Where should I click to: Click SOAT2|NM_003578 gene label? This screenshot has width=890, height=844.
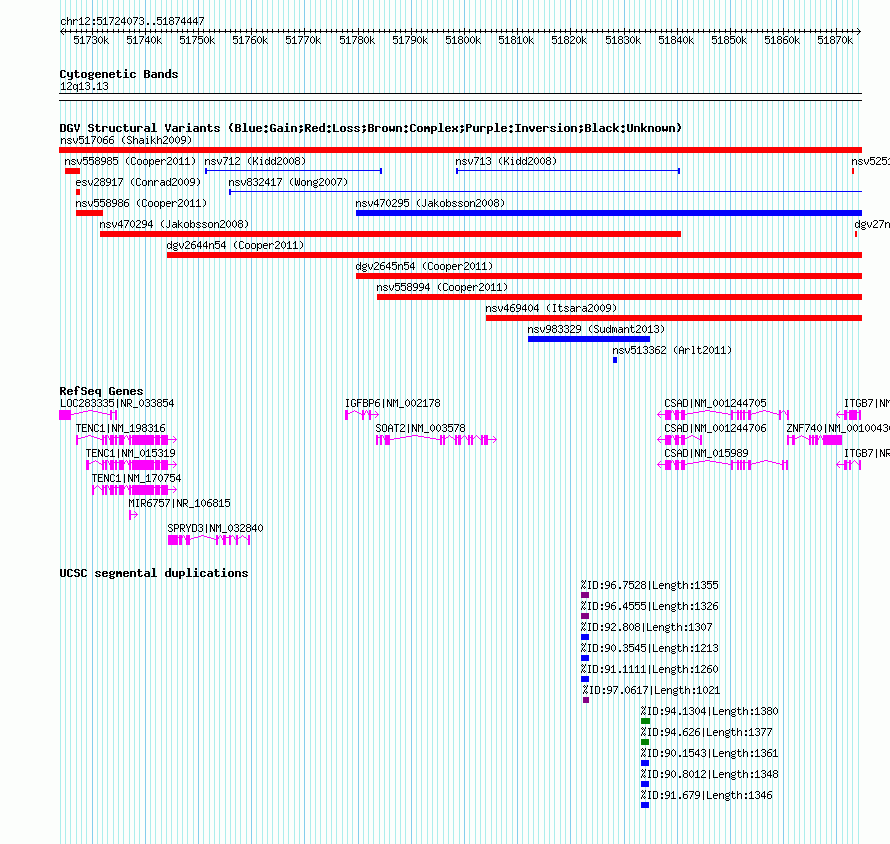point(421,428)
